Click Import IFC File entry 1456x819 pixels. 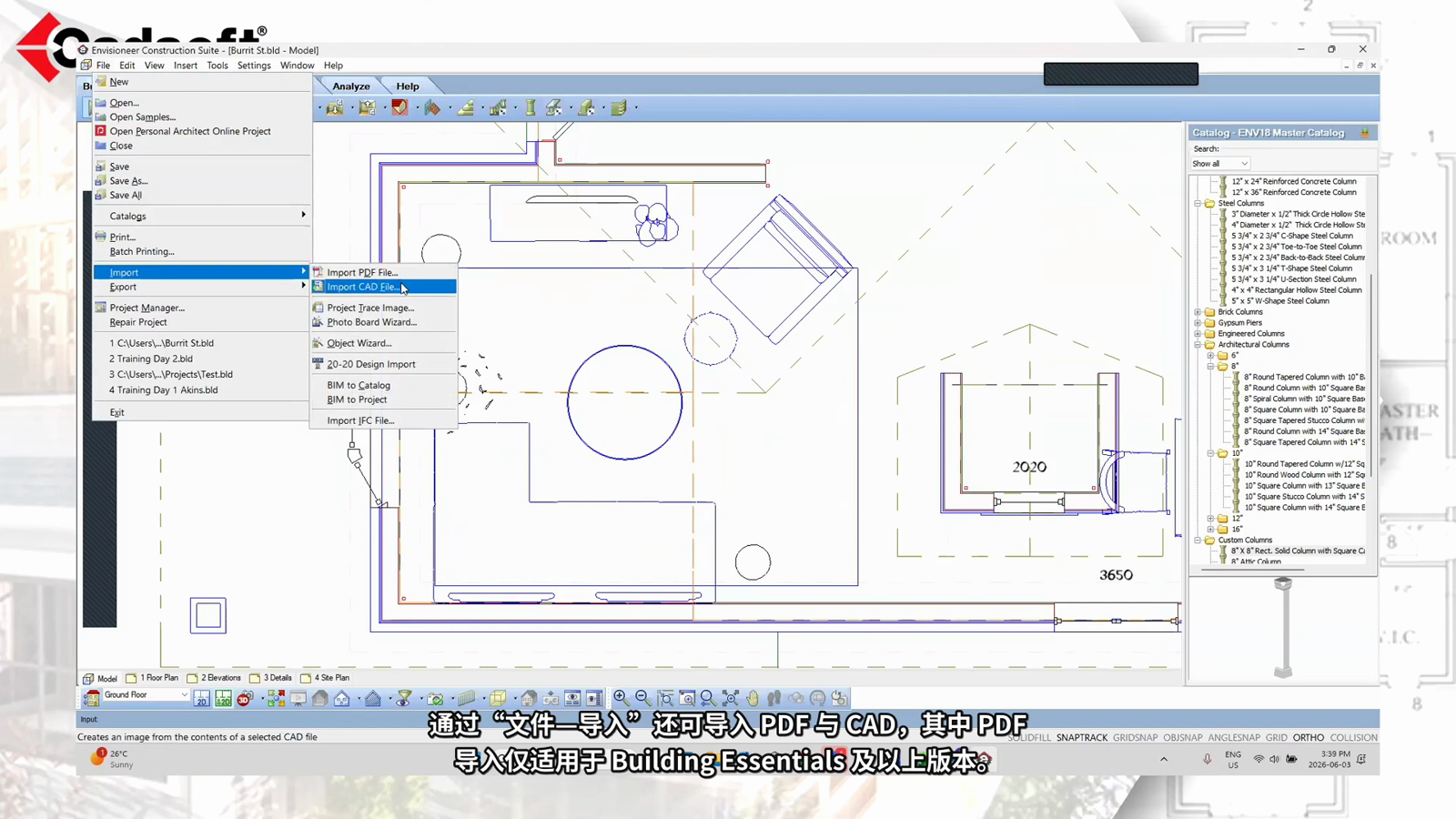(x=383, y=420)
